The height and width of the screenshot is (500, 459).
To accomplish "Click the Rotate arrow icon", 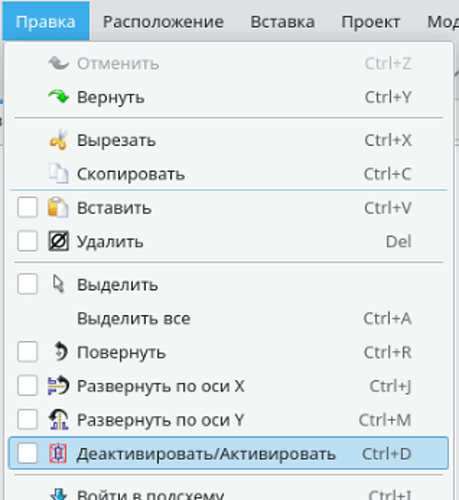I will 60,351.
